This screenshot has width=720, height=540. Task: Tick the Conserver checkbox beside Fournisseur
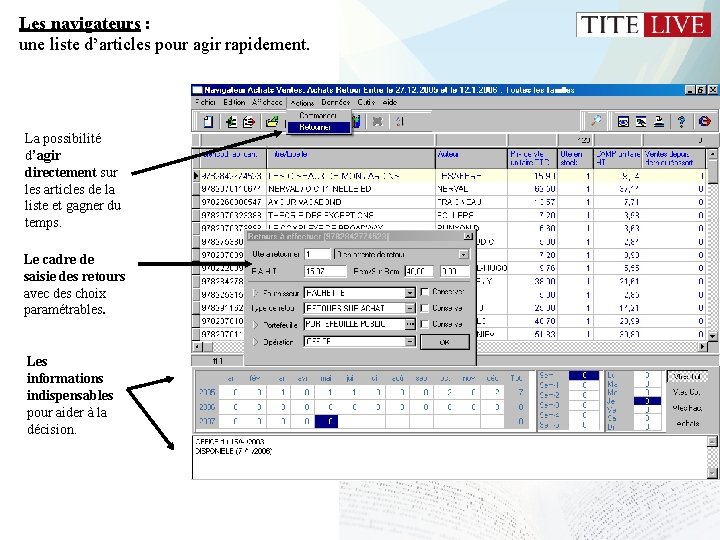click(x=424, y=292)
